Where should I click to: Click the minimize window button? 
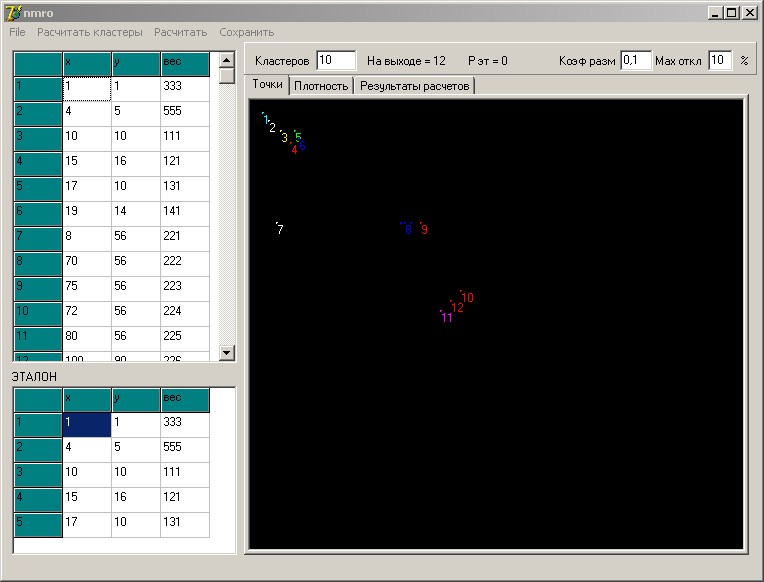(x=715, y=13)
